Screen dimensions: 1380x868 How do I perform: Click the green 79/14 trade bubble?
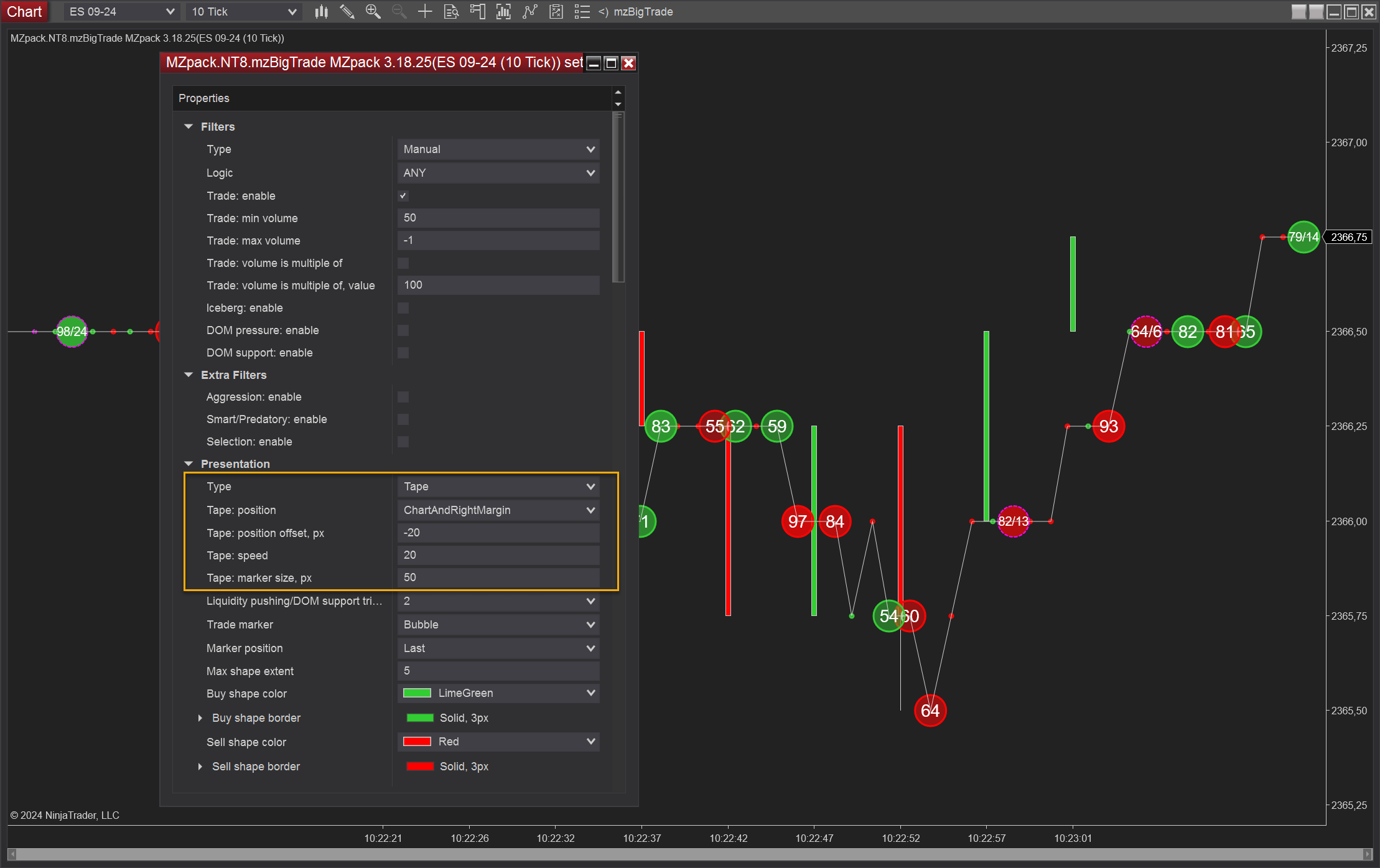[1303, 237]
